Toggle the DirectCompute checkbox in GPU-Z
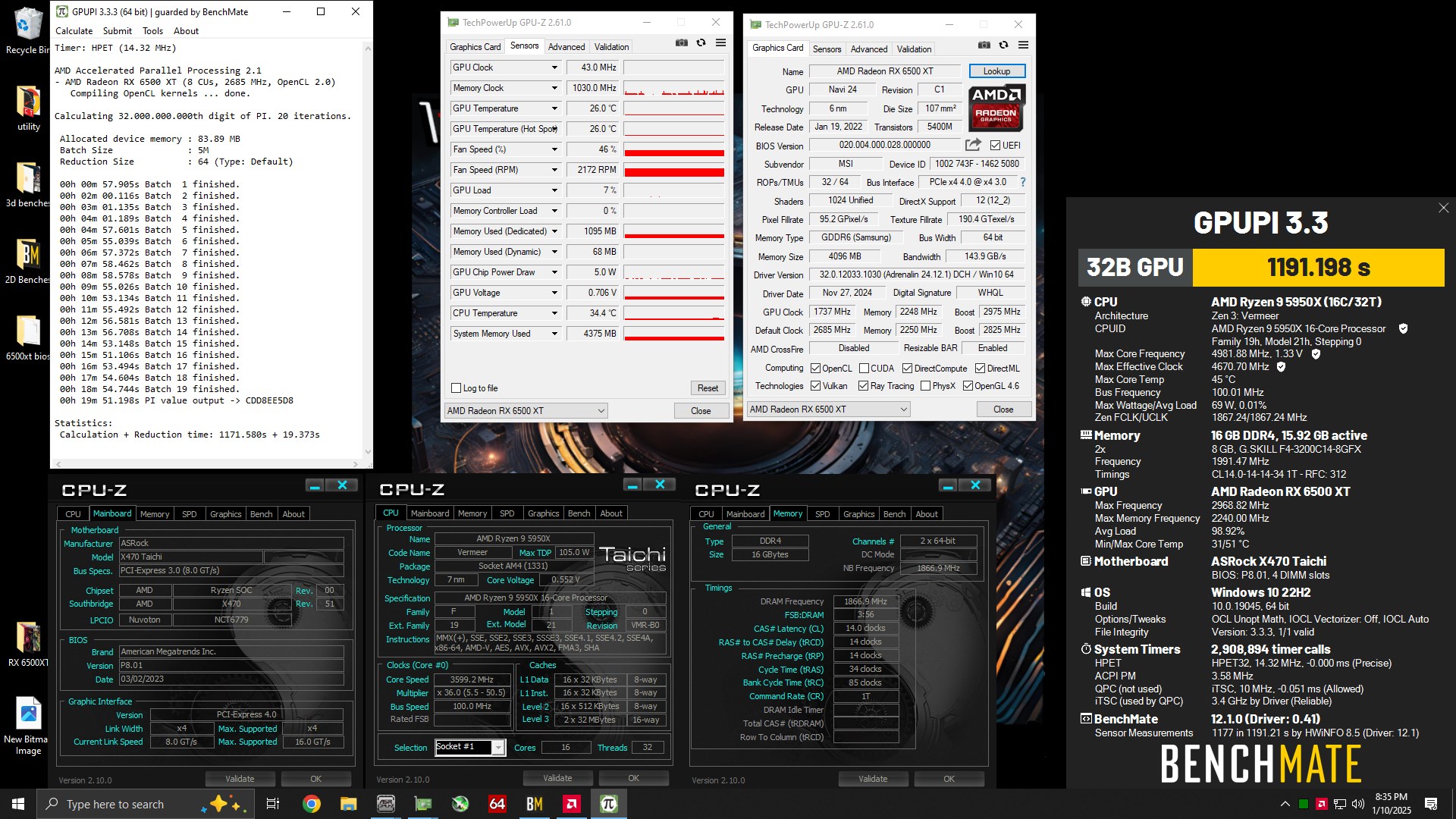 (x=907, y=369)
